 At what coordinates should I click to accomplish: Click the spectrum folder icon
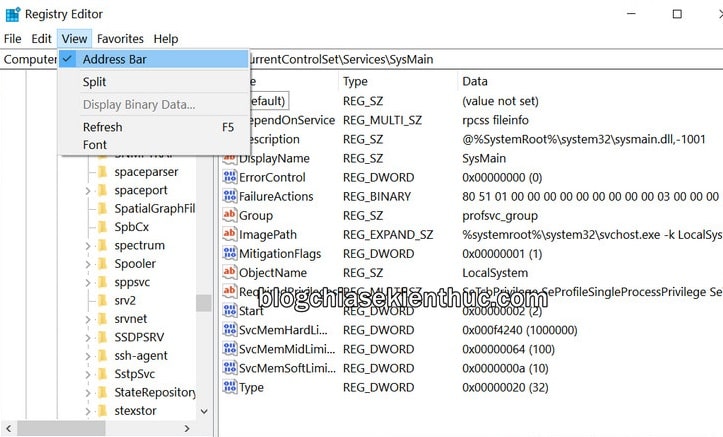(x=103, y=245)
